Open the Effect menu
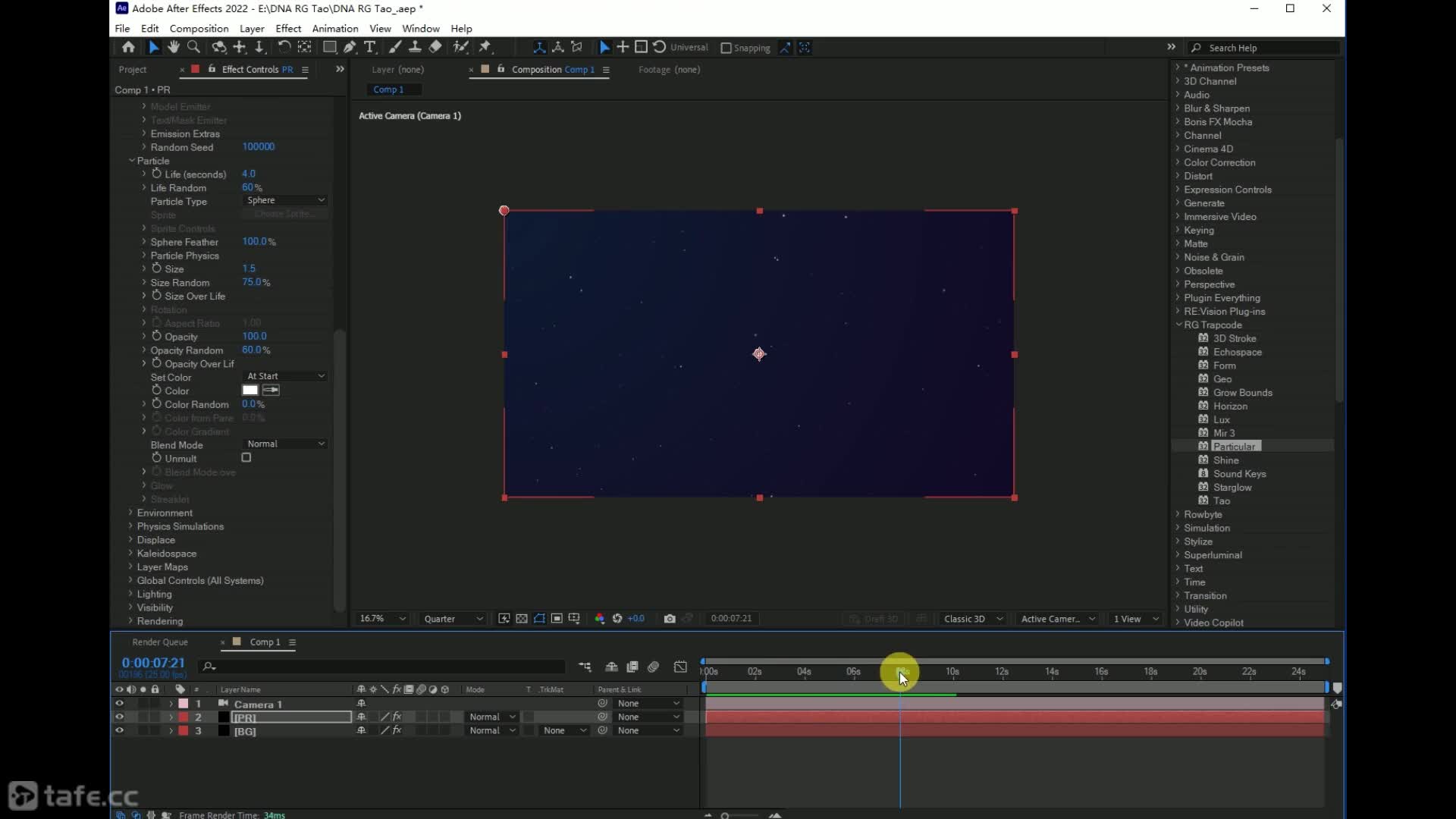This screenshot has height=819, width=1456. click(288, 28)
